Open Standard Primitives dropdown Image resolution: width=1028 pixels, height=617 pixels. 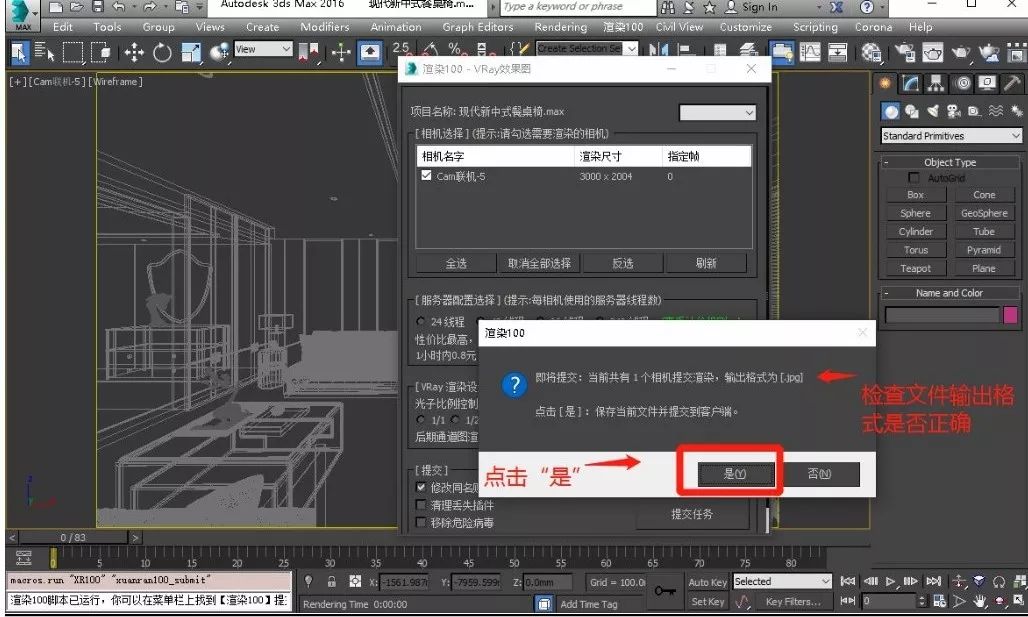click(951, 136)
